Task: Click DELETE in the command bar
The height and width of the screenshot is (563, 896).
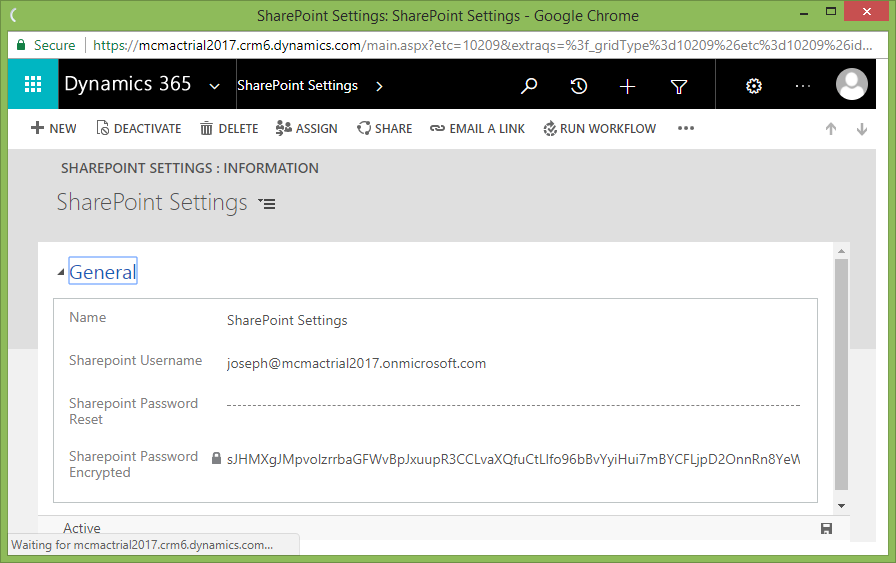Action: pos(229,128)
